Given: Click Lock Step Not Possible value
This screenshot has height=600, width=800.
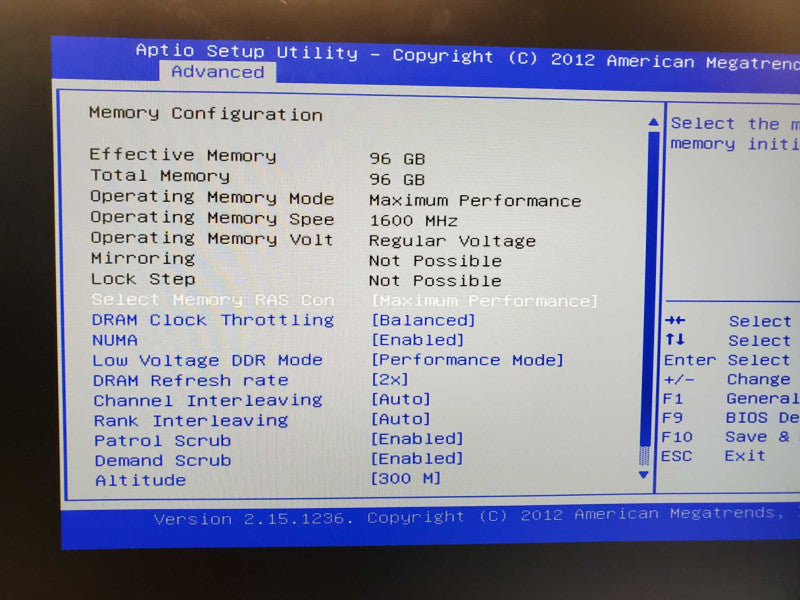Looking at the screenshot, I should [x=435, y=281].
